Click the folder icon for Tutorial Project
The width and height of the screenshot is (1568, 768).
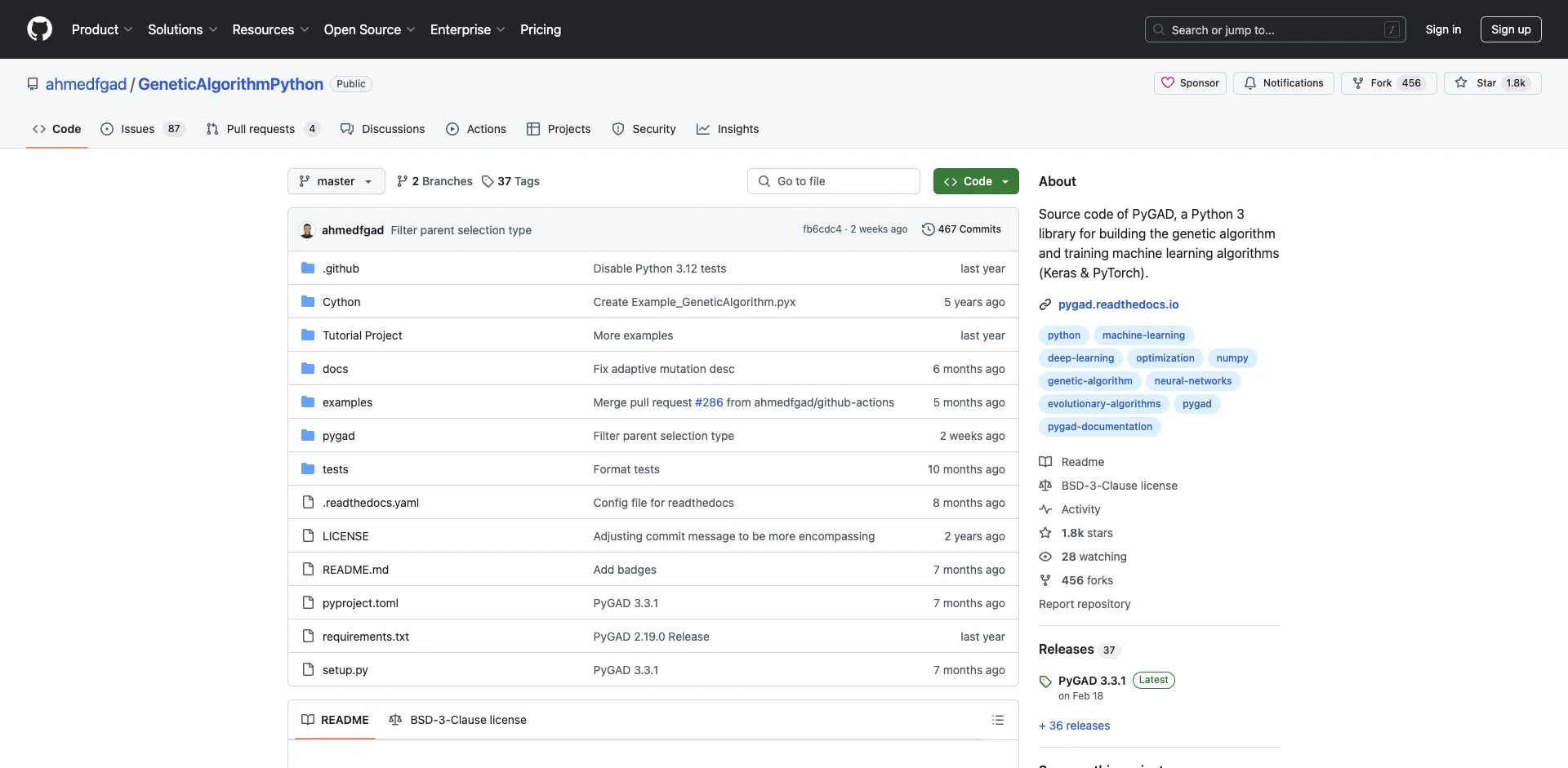[x=308, y=335]
